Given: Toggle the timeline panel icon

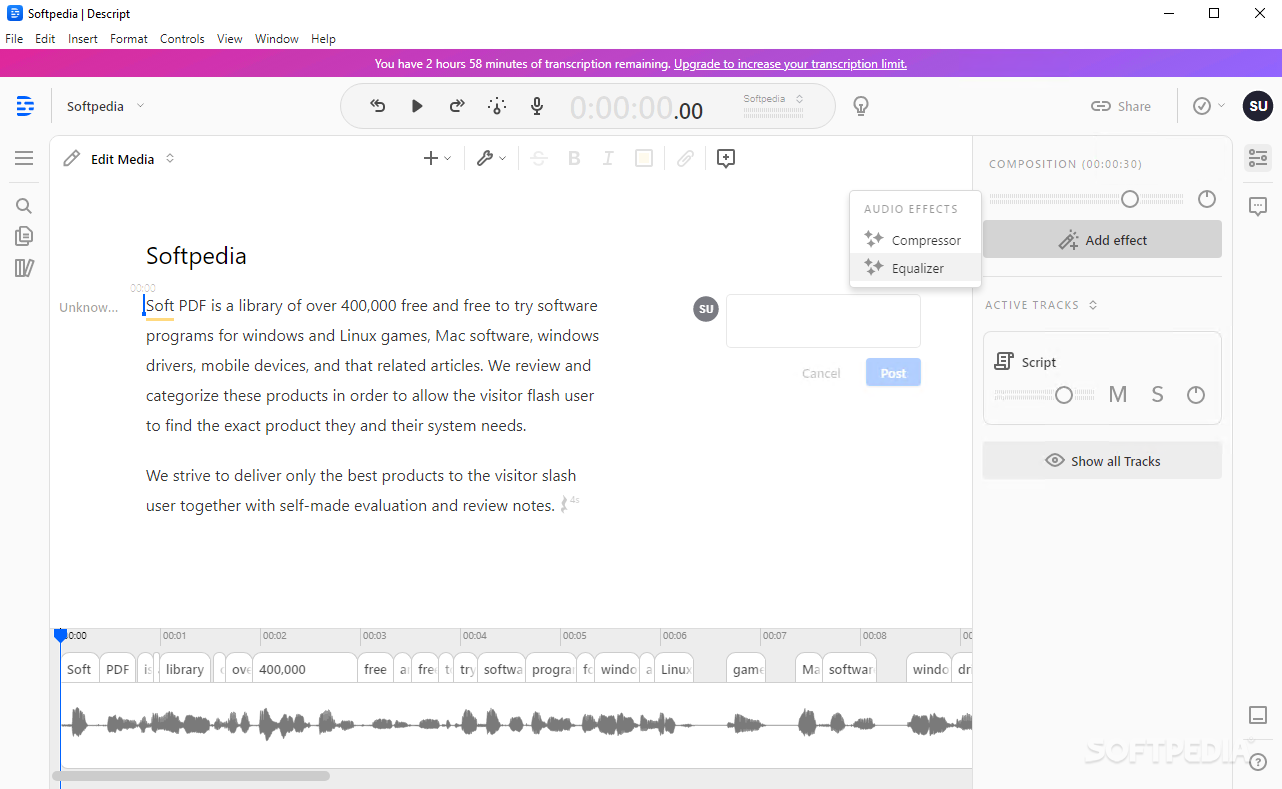Looking at the screenshot, I should (1258, 715).
